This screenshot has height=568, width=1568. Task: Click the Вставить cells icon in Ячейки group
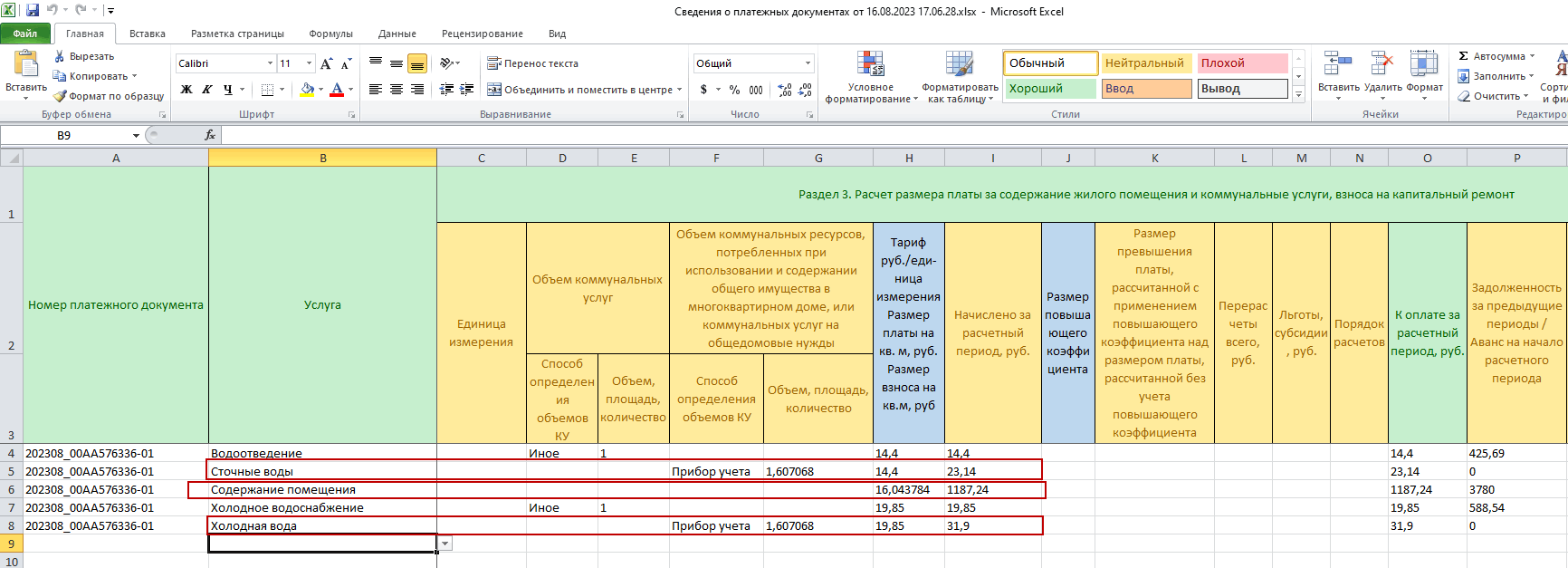click(1338, 63)
